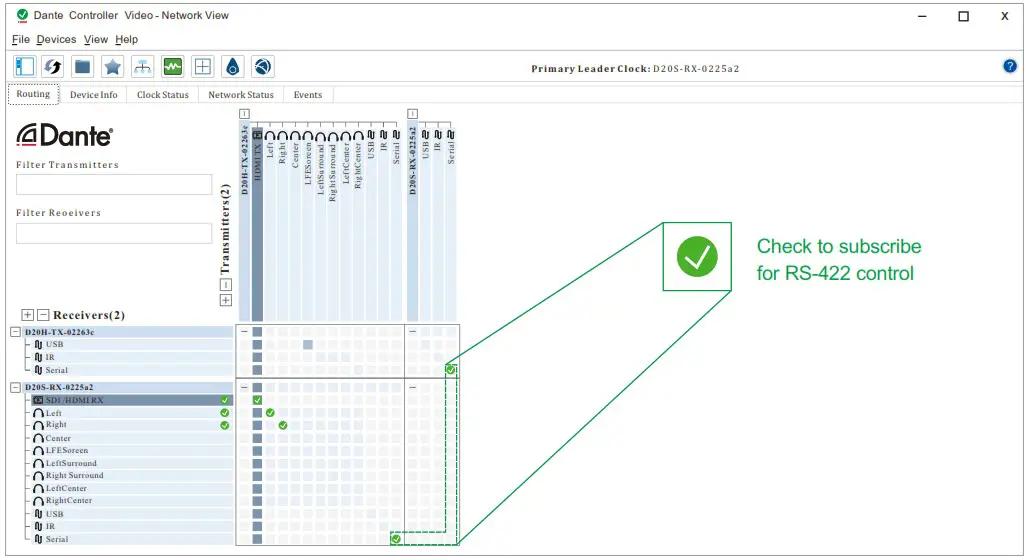
Task: Select USB row under D20S-RX-0225a2
Action: tap(132, 514)
